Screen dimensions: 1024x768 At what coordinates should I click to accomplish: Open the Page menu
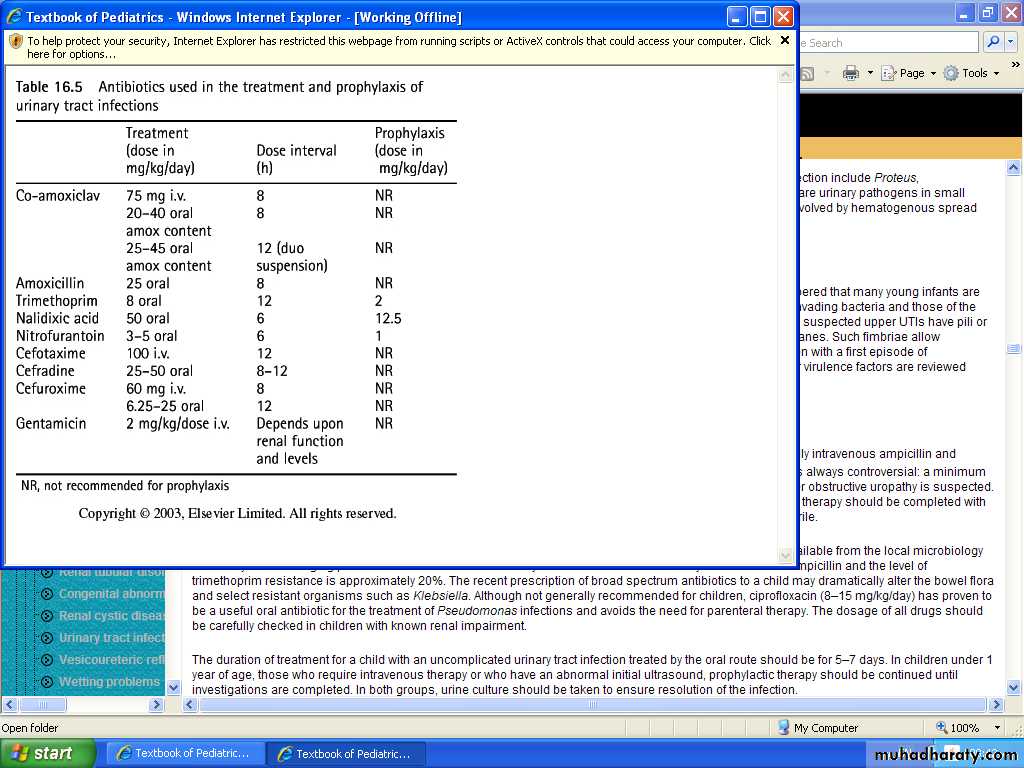tap(911, 73)
